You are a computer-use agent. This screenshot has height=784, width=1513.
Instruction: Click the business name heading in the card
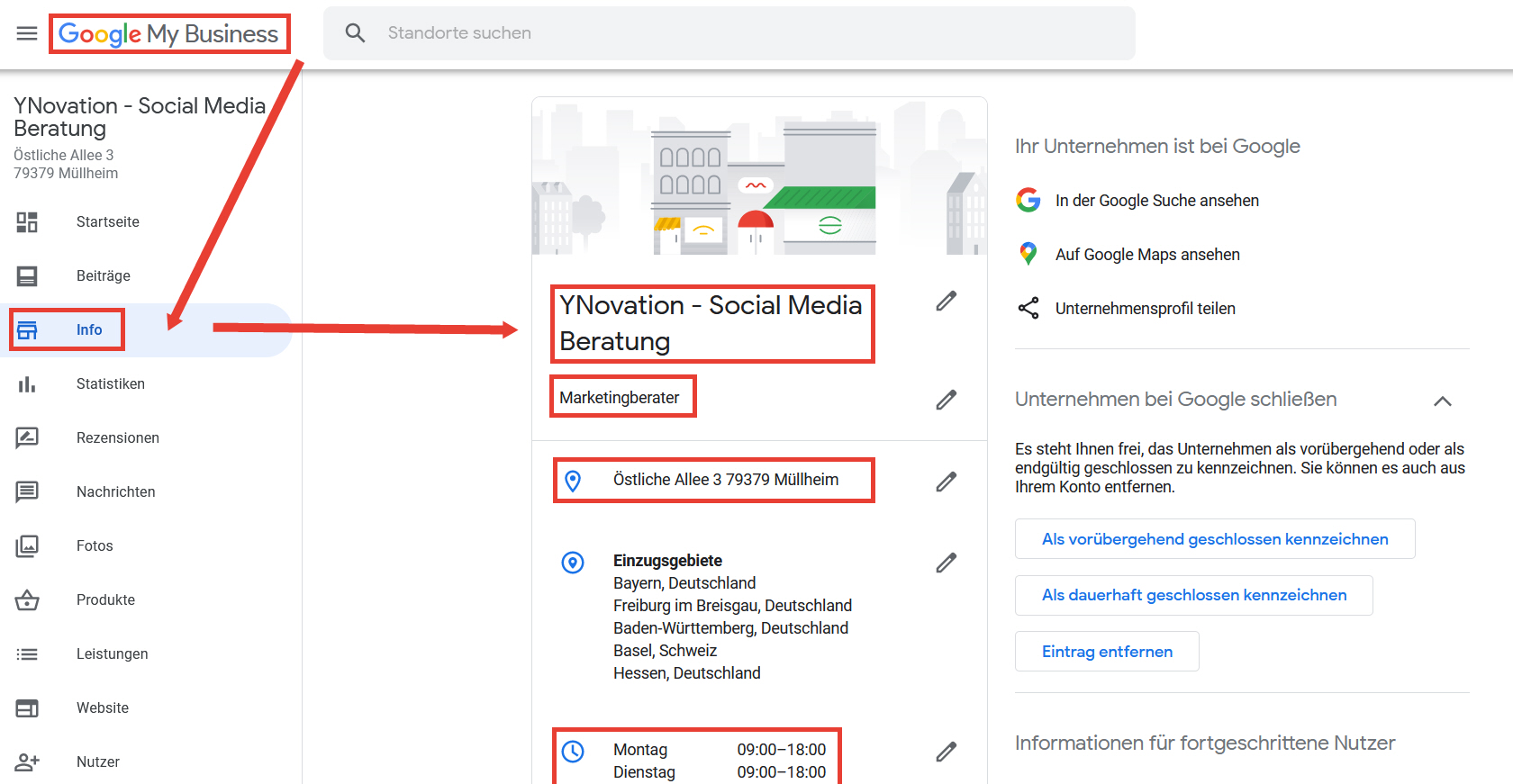[x=711, y=323]
